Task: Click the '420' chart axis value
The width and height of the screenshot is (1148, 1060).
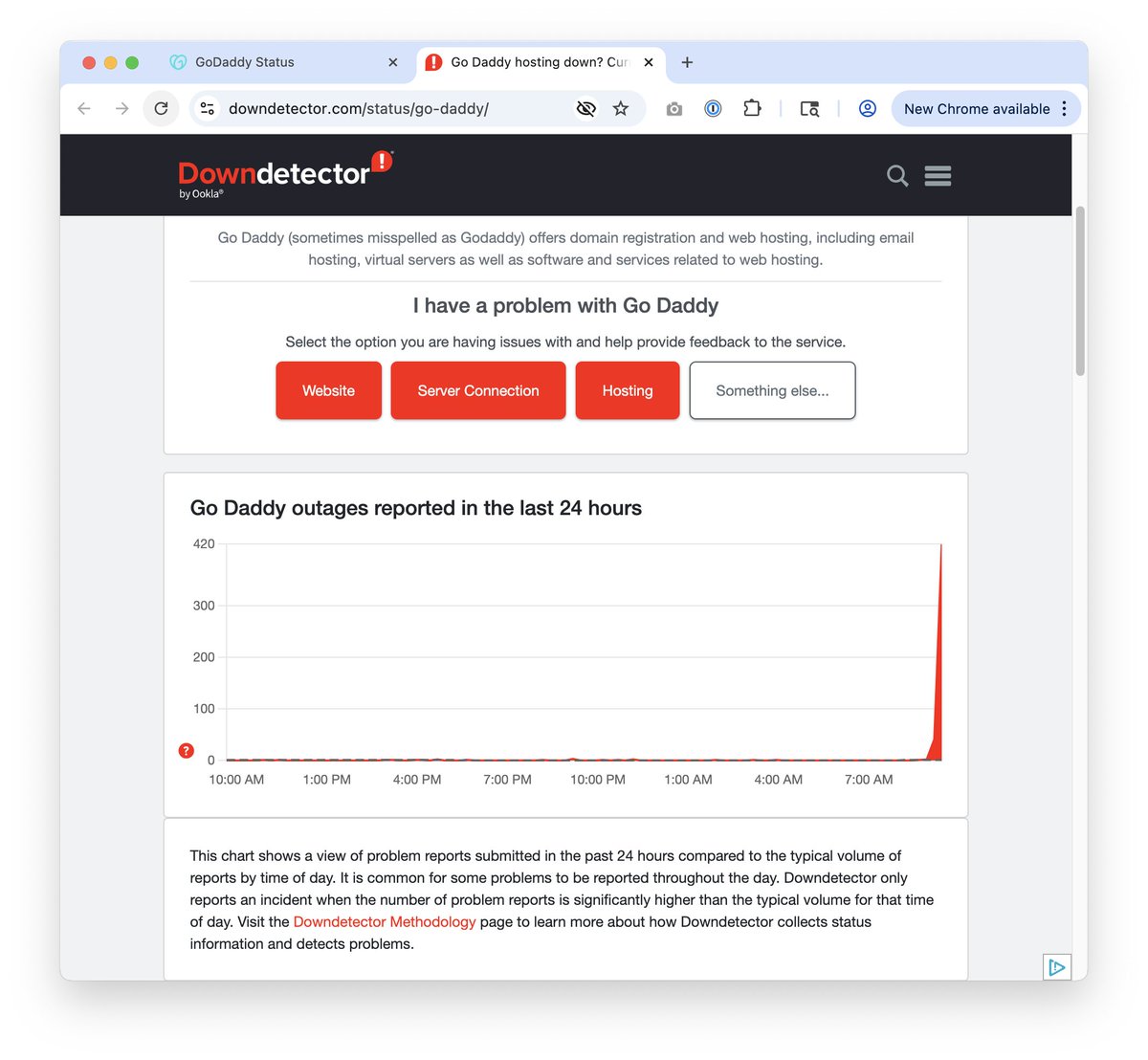Action: (204, 543)
